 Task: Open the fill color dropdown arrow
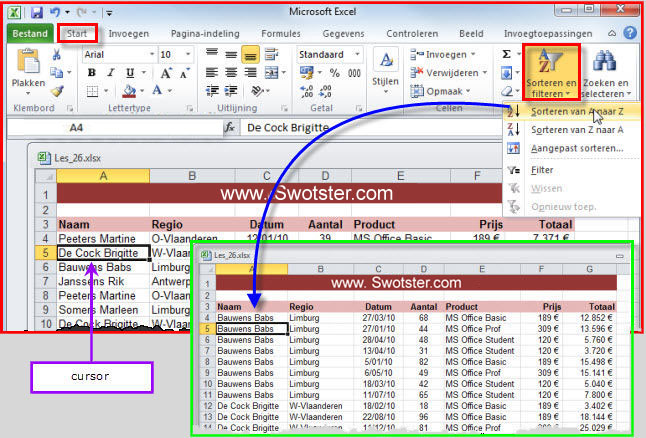point(142,91)
